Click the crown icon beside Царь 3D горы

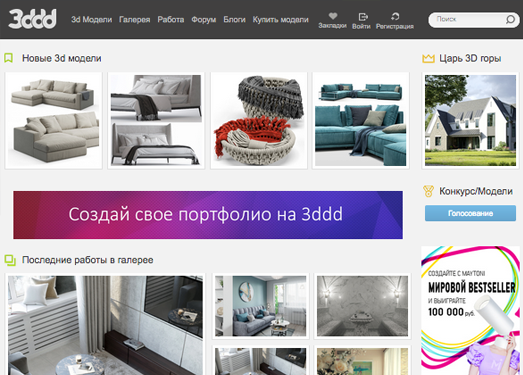(x=428, y=58)
